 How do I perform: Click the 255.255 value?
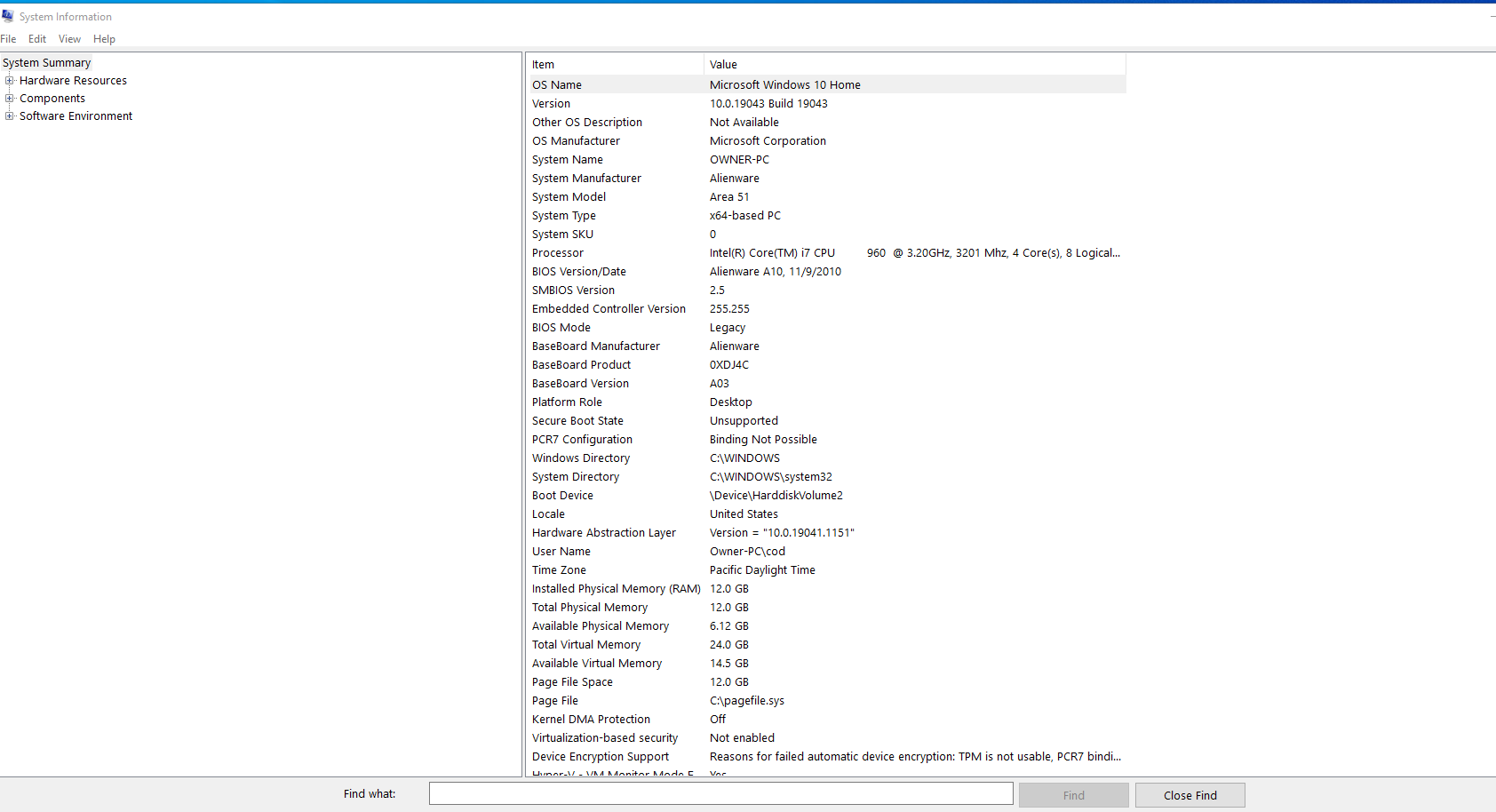tap(729, 309)
